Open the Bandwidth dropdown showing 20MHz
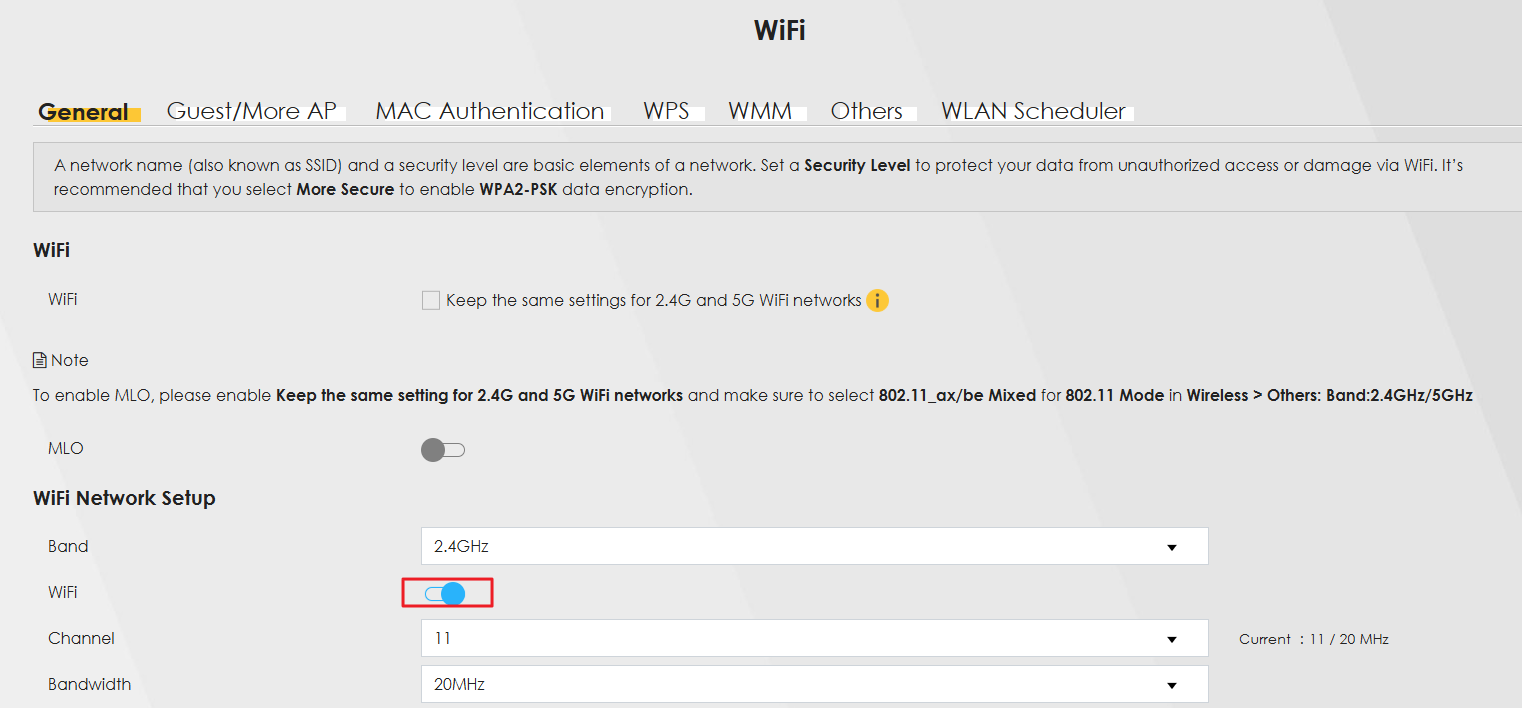This screenshot has width=1522, height=708. tap(815, 684)
